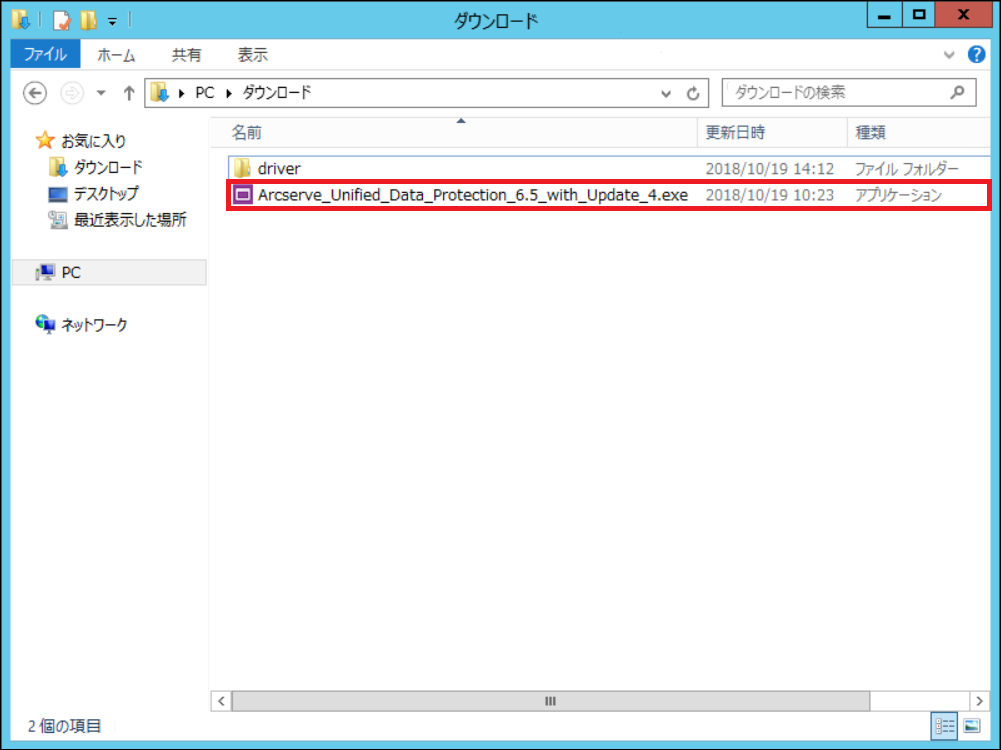The height and width of the screenshot is (750, 1001).
Task: Click date 2018/10/19 14:12 cell
Action: point(769,169)
